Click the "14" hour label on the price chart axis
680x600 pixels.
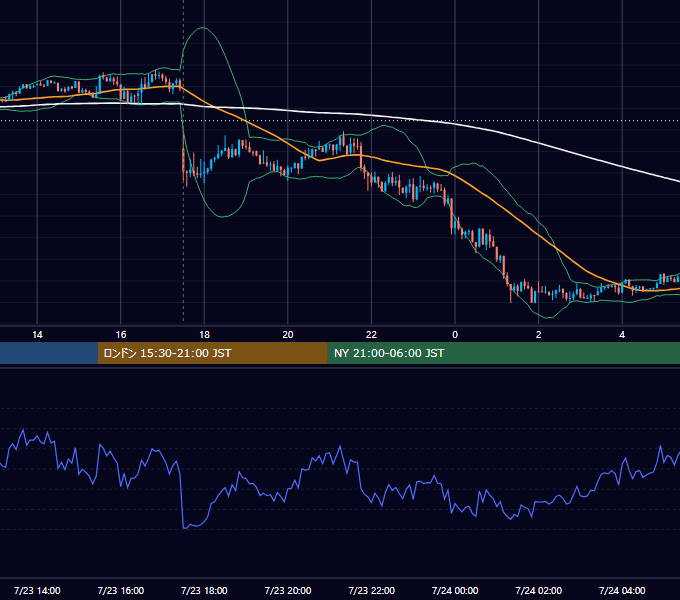tap(37, 335)
